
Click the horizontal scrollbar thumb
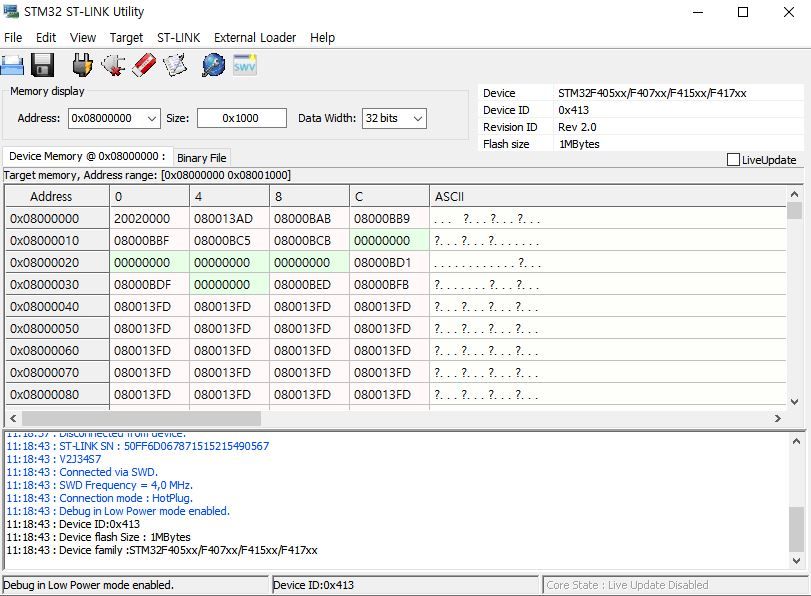click(141, 418)
